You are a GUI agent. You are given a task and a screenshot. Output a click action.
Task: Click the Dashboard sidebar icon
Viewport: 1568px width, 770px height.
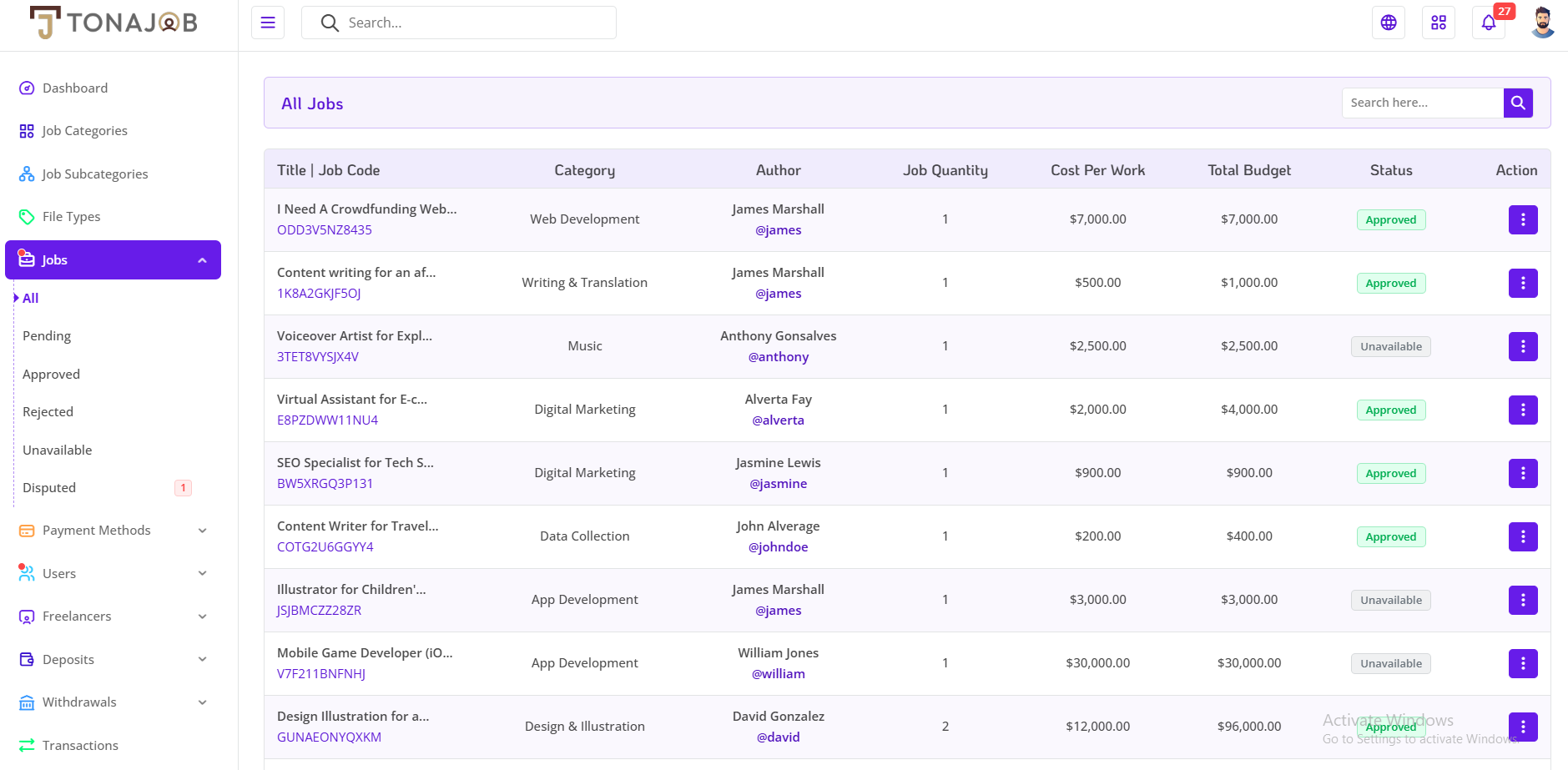pyautogui.click(x=27, y=88)
